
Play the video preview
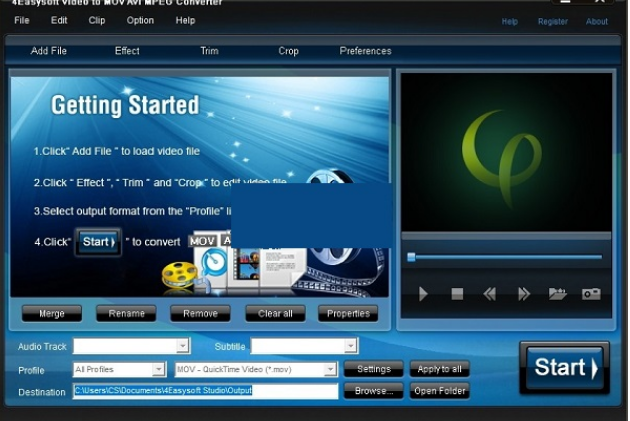[422, 294]
